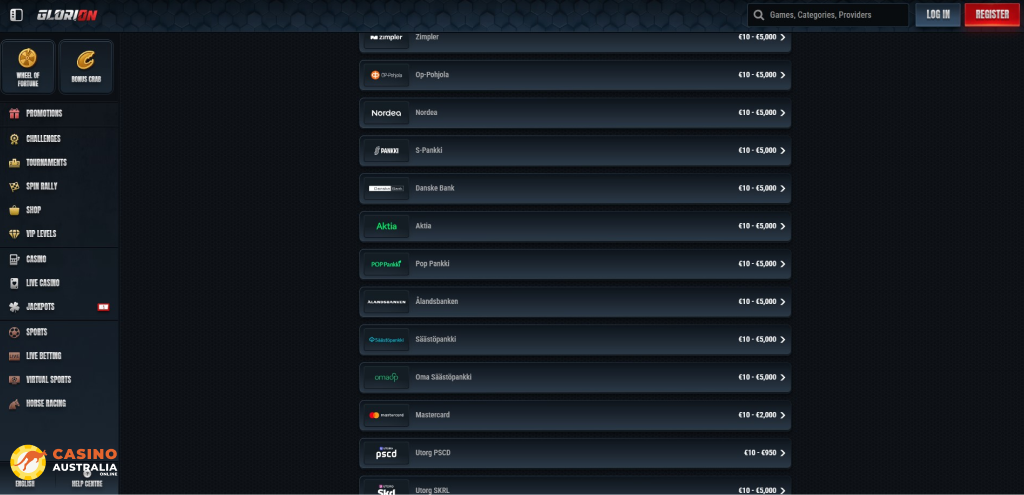
Task: Select the Utorg SKRL payment name
Action: [432, 490]
